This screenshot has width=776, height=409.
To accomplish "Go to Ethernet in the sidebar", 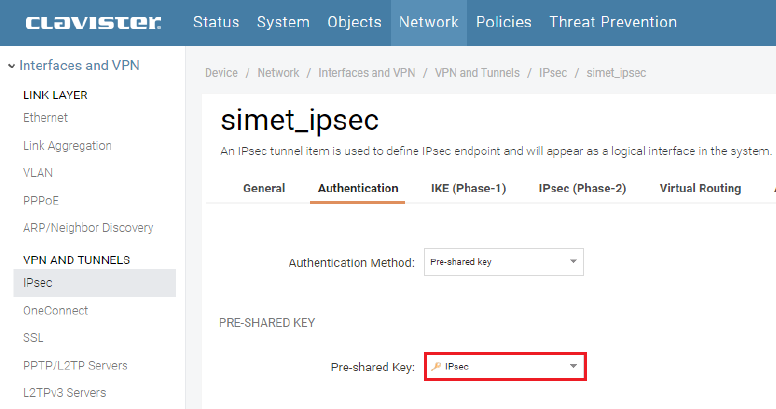I will [46, 118].
